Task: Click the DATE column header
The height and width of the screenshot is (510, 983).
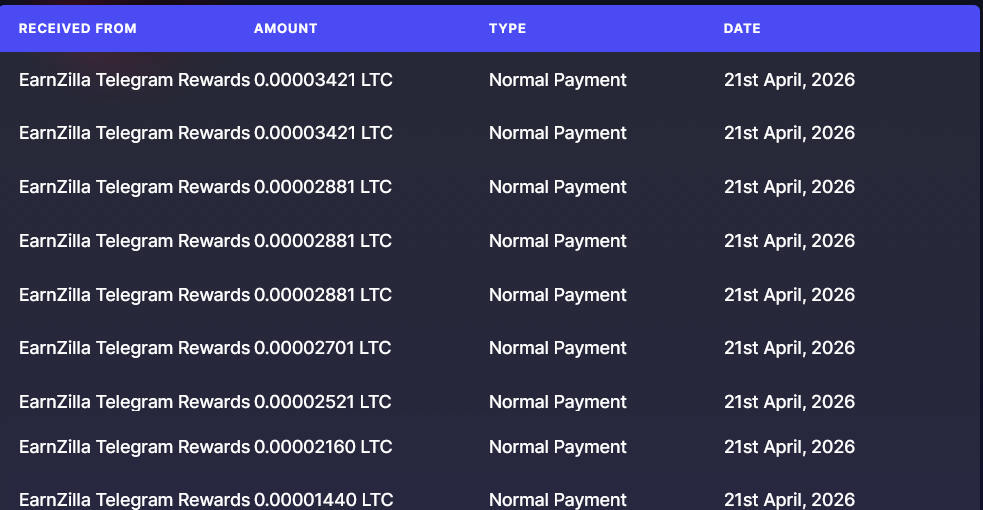Action: pyautogui.click(x=742, y=28)
